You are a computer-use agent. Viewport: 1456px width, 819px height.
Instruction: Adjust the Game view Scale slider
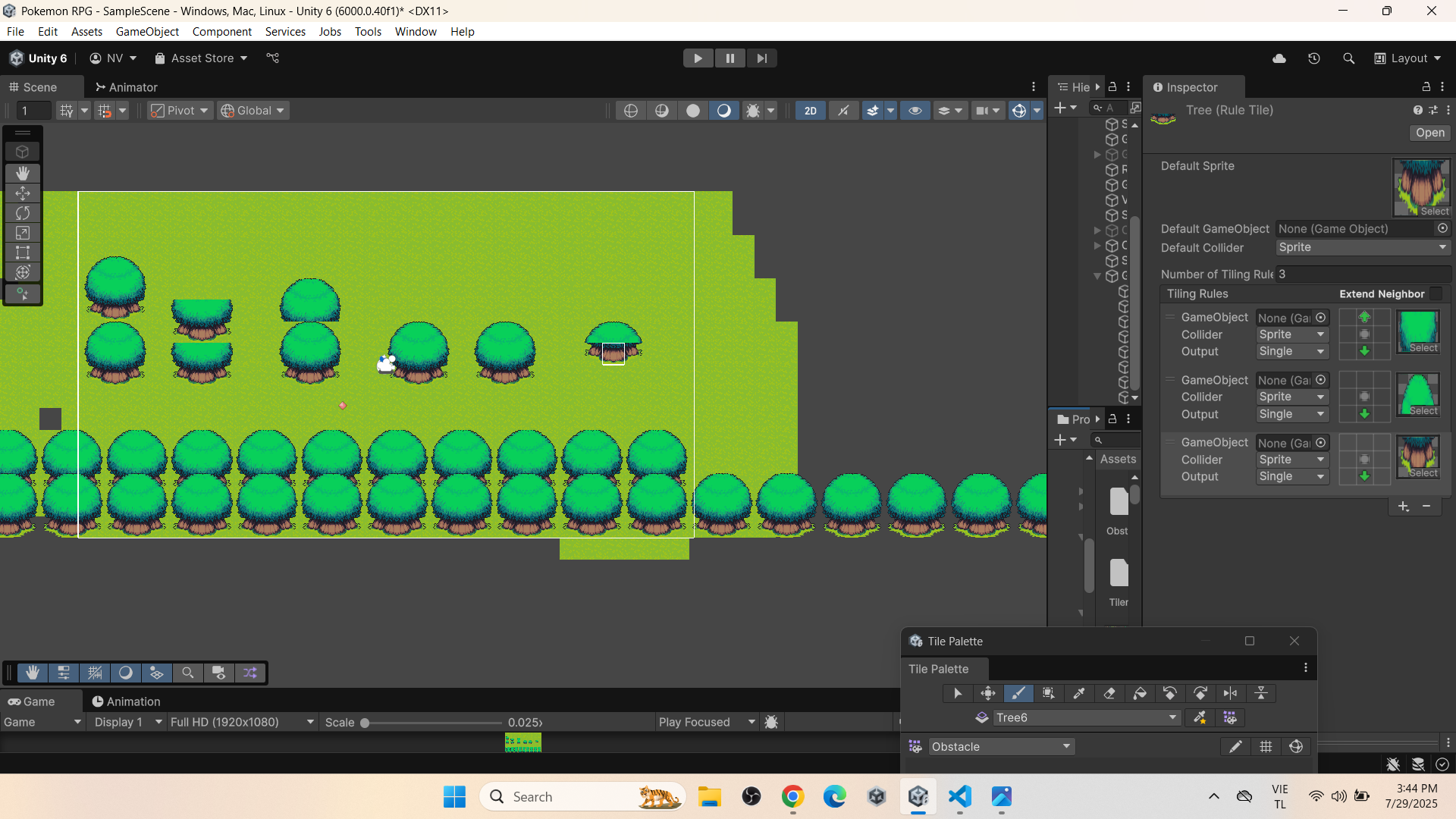click(432, 723)
